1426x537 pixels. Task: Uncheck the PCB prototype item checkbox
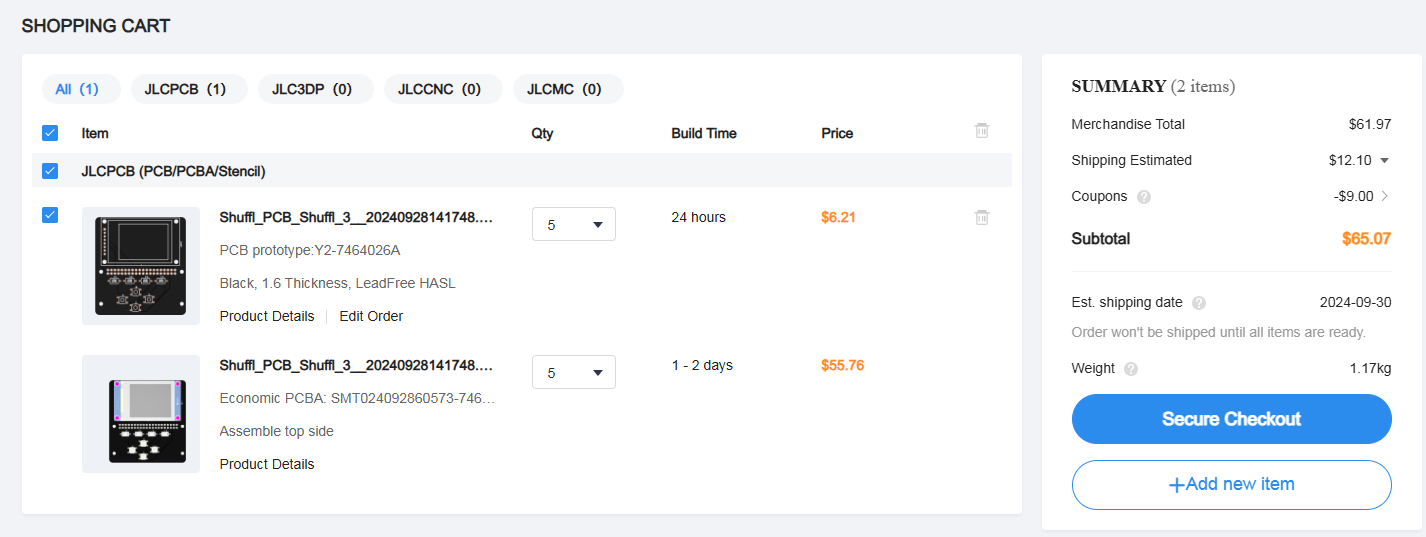pyautogui.click(x=50, y=215)
